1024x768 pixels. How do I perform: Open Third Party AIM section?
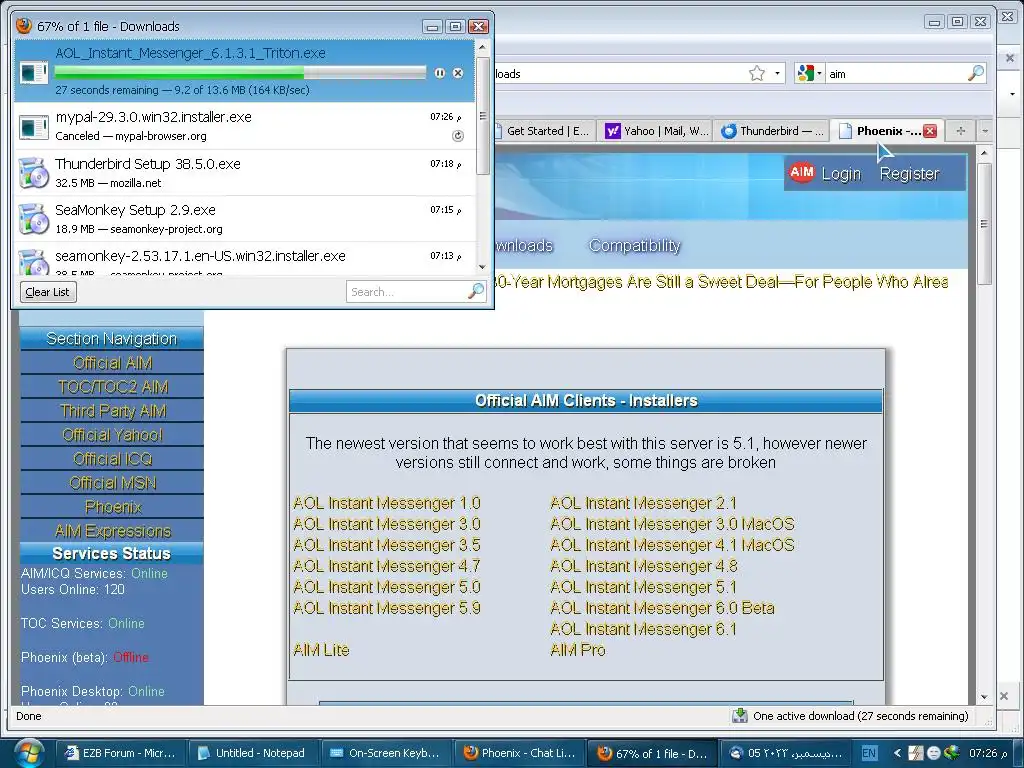point(112,411)
